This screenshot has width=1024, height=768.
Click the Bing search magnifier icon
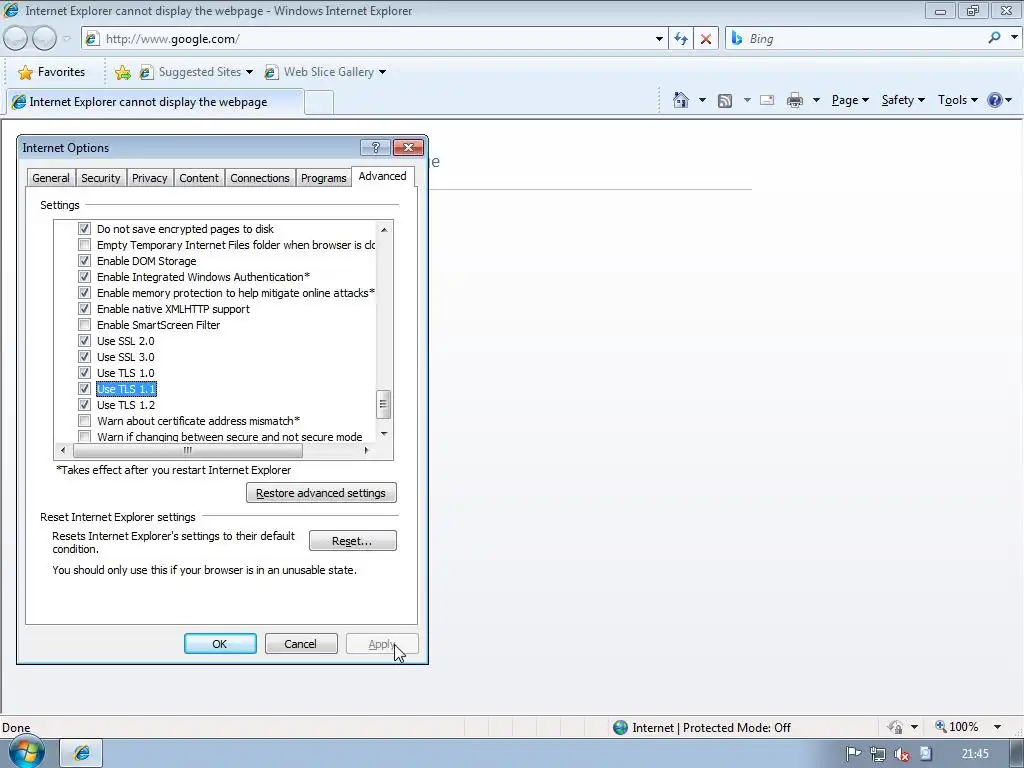(x=994, y=38)
